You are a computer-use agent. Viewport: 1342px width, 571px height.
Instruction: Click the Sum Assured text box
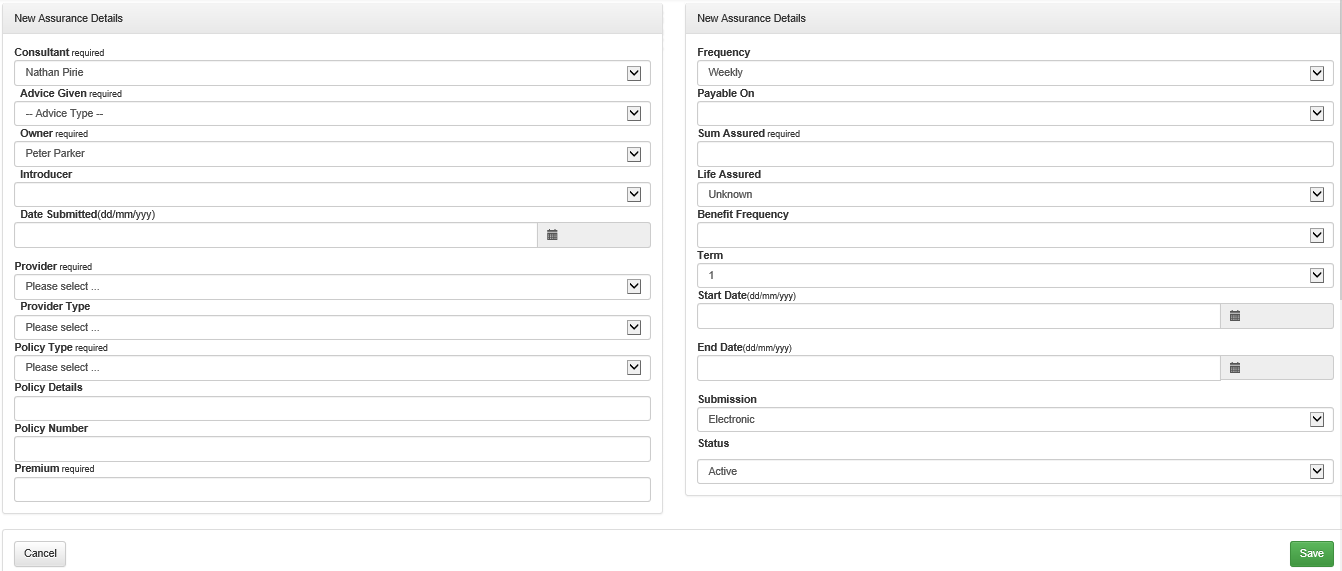pos(1015,154)
